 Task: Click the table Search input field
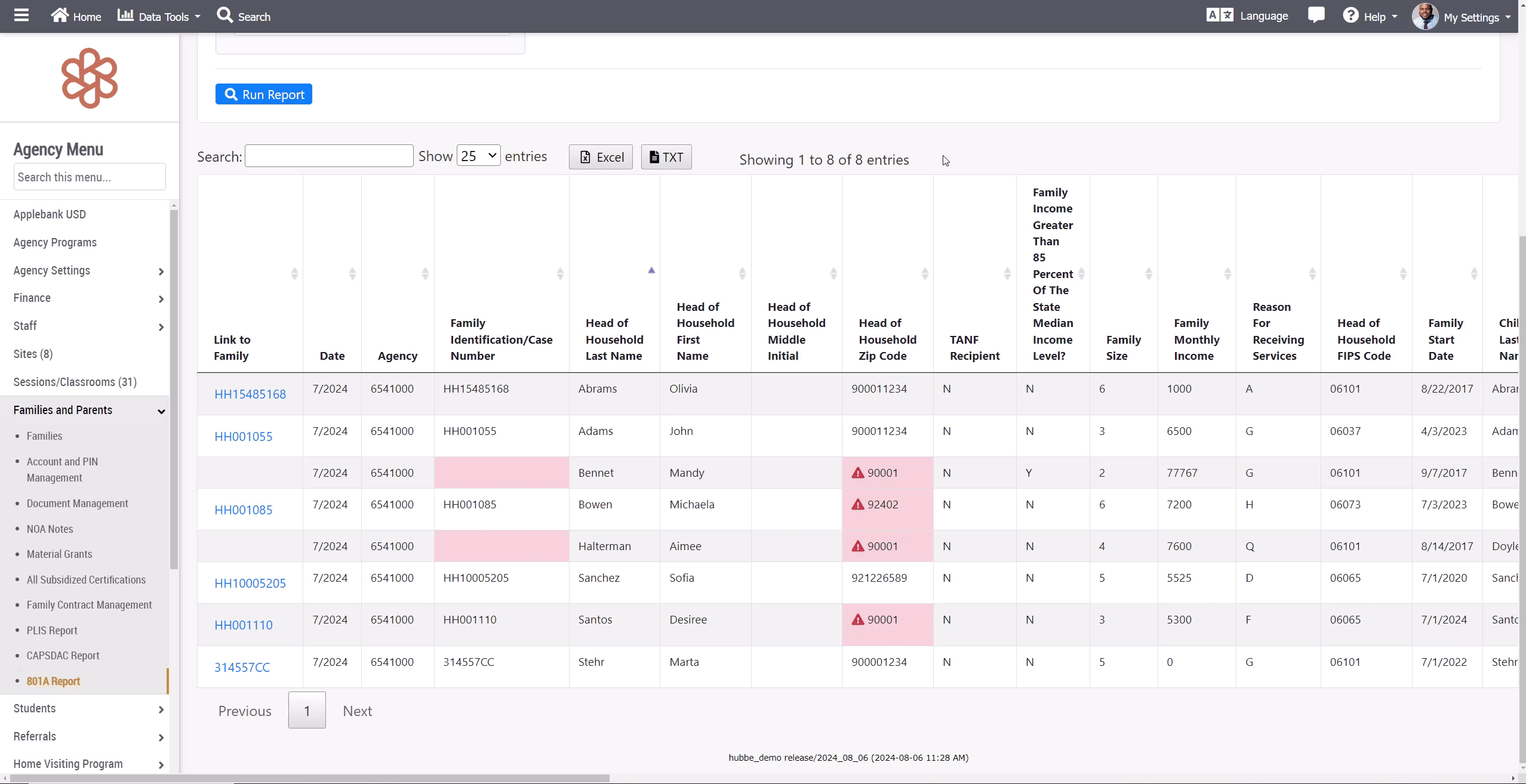329,156
